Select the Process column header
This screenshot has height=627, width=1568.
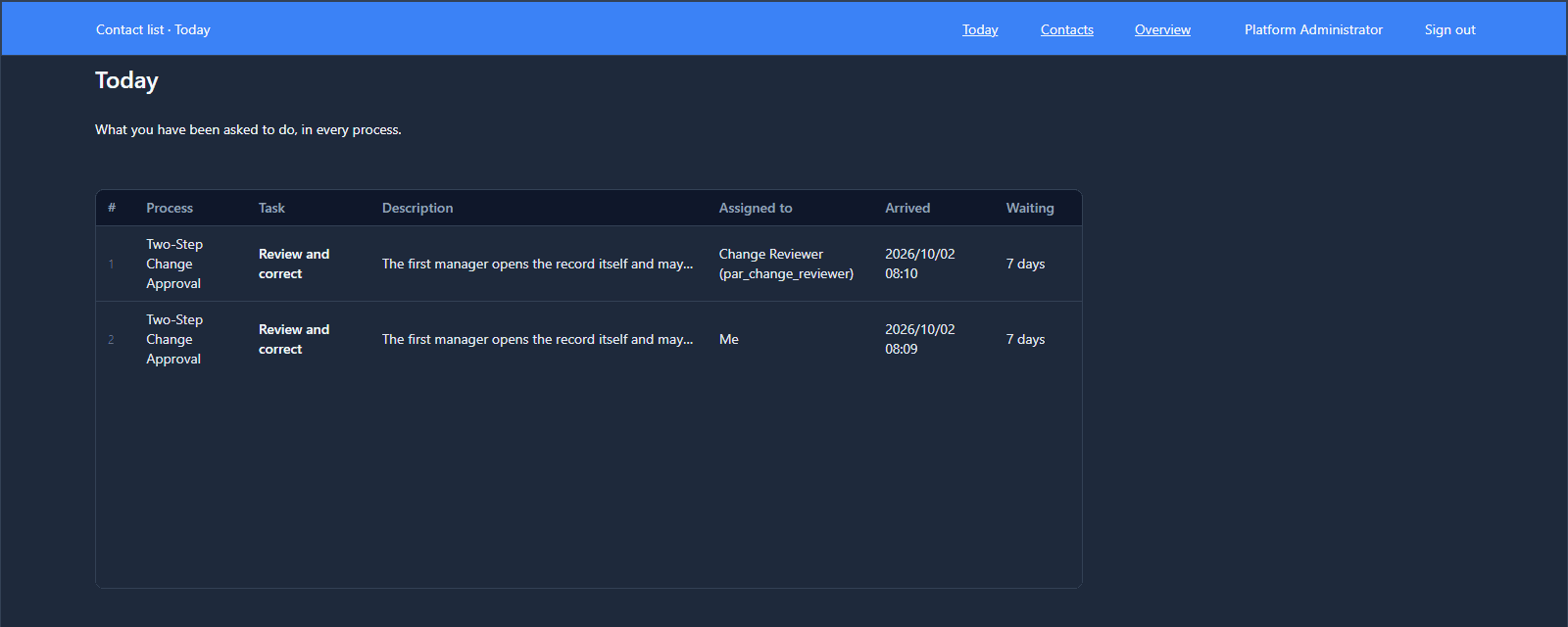point(170,208)
